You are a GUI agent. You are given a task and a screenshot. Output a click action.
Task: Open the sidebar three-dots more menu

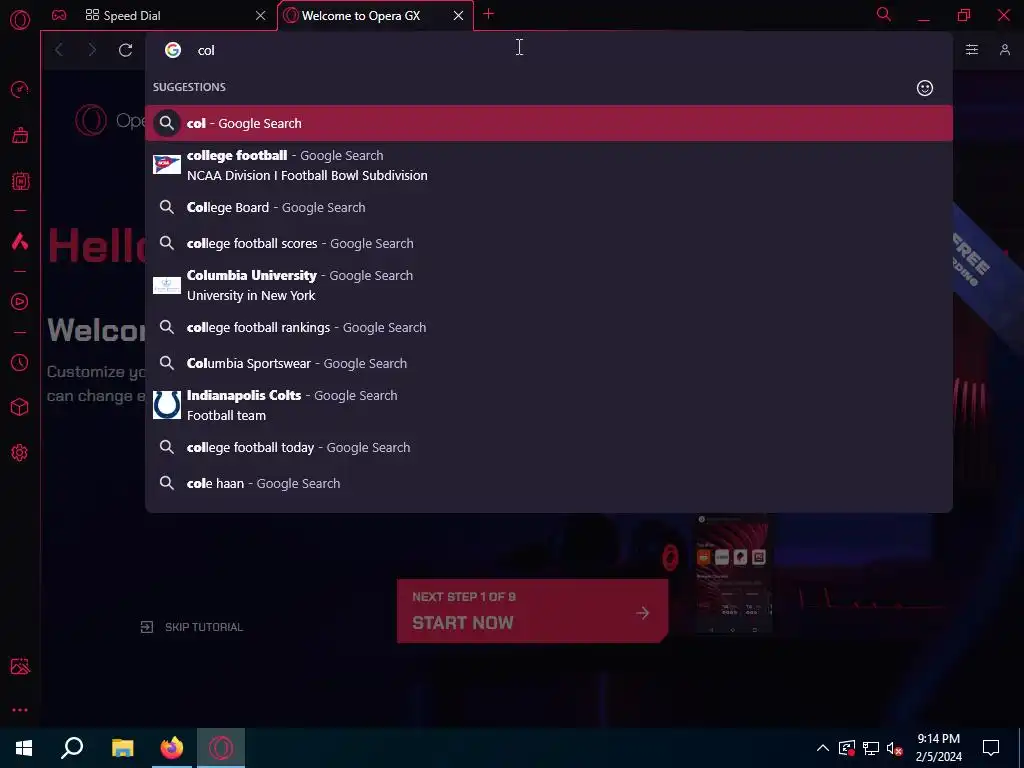pyautogui.click(x=20, y=710)
